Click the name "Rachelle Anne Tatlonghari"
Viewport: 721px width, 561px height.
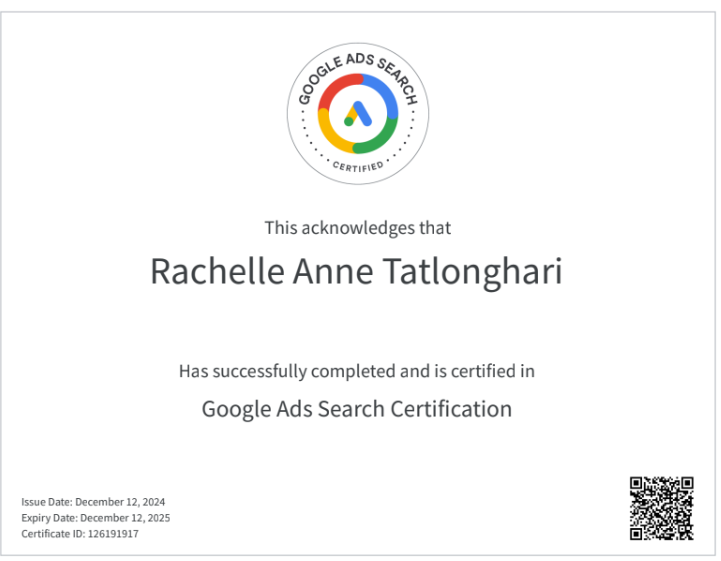click(356, 272)
